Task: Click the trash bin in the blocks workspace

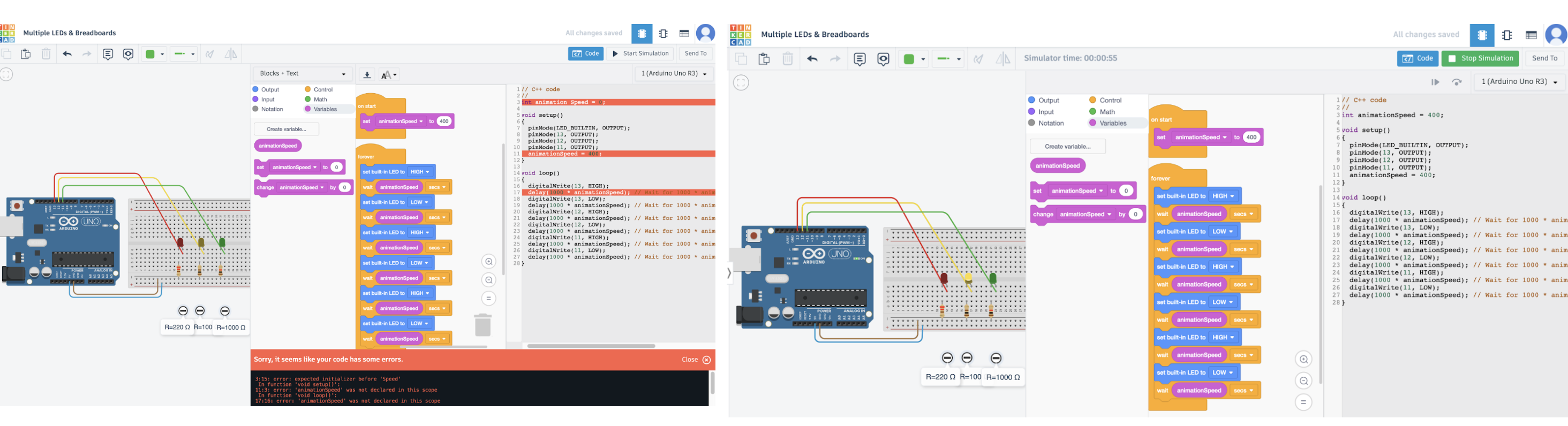Action: (483, 325)
